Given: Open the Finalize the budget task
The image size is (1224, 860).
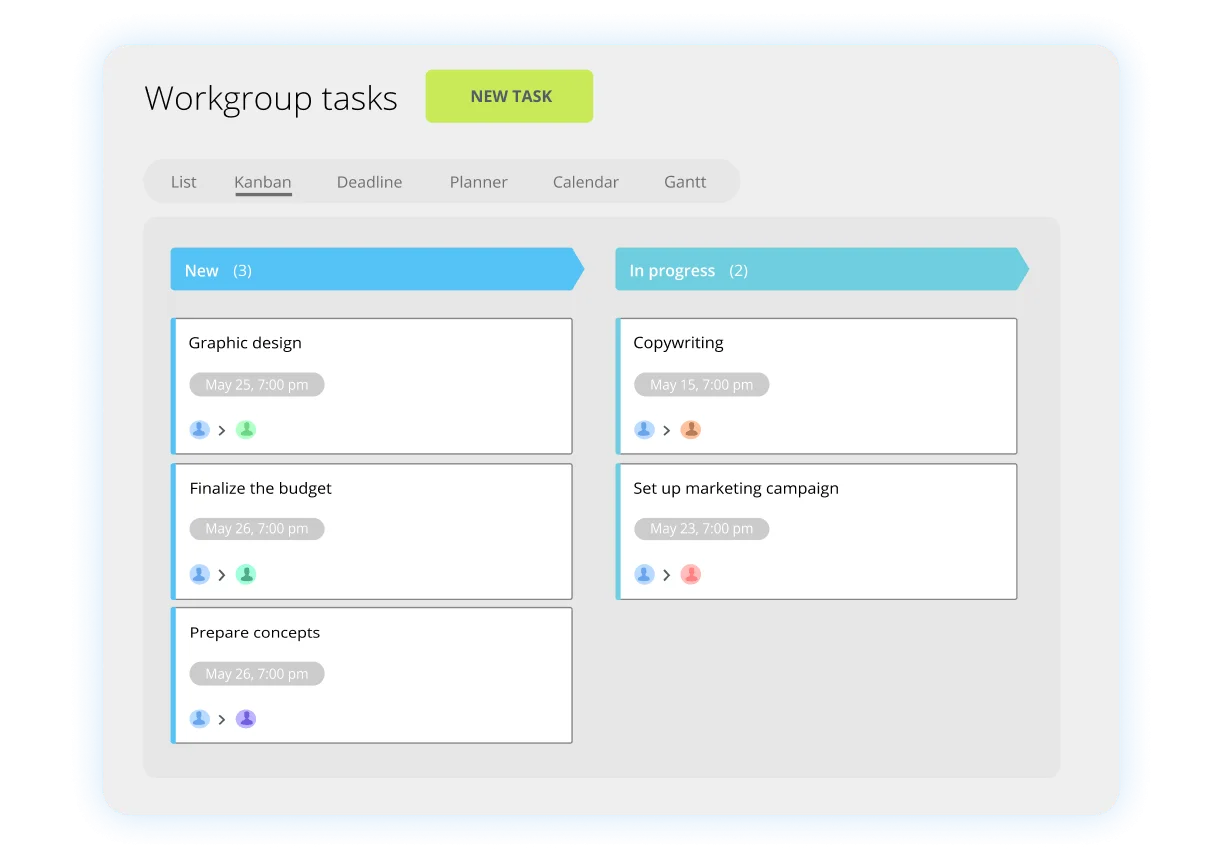Looking at the screenshot, I should point(260,488).
